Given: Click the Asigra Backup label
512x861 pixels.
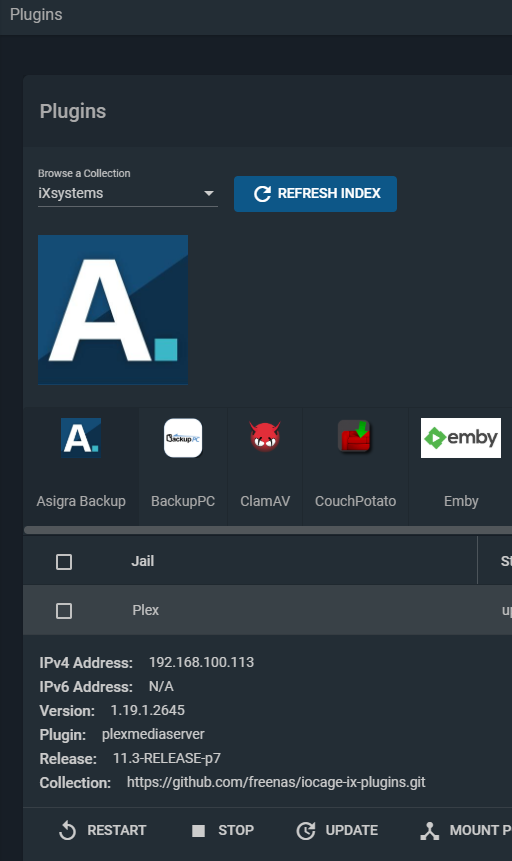Looking at the screenshot, I should click(x=81, y=501).
